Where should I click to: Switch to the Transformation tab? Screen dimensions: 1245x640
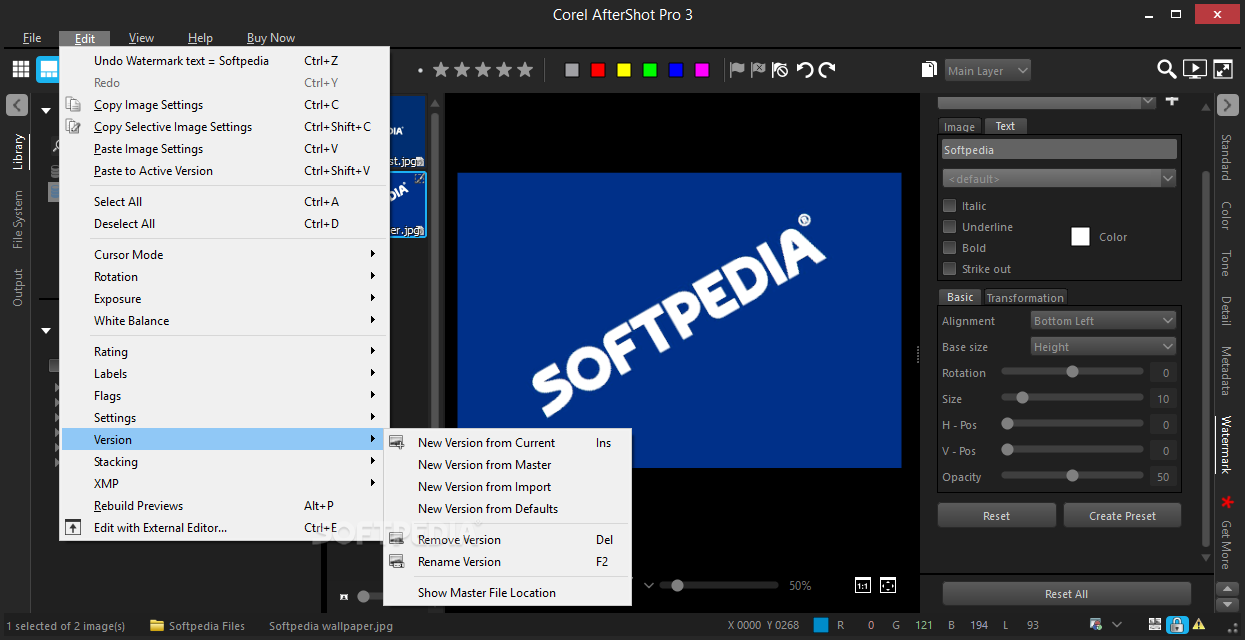(1025, 298)
